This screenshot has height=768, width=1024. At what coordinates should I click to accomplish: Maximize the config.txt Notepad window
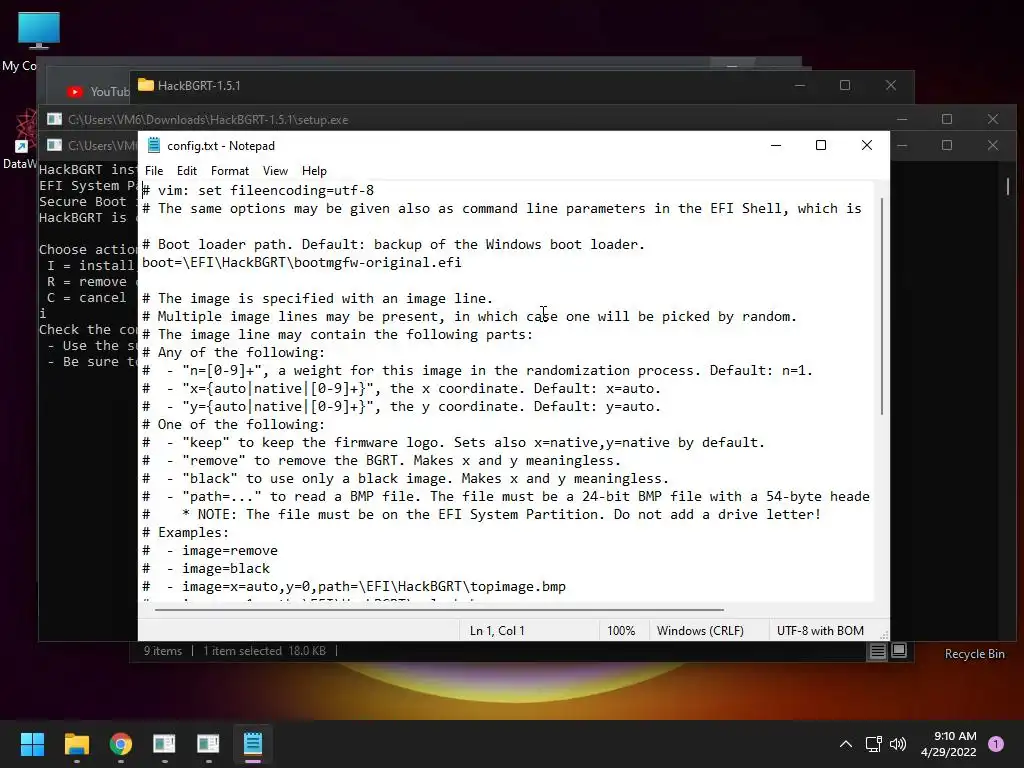(821, 145)
